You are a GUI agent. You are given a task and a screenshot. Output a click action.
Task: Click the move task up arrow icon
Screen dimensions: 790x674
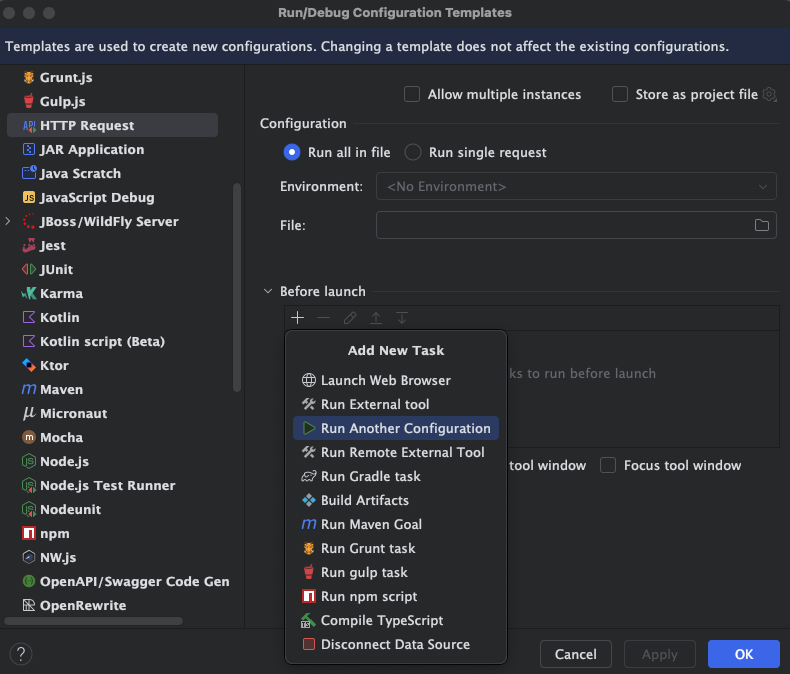376,318
